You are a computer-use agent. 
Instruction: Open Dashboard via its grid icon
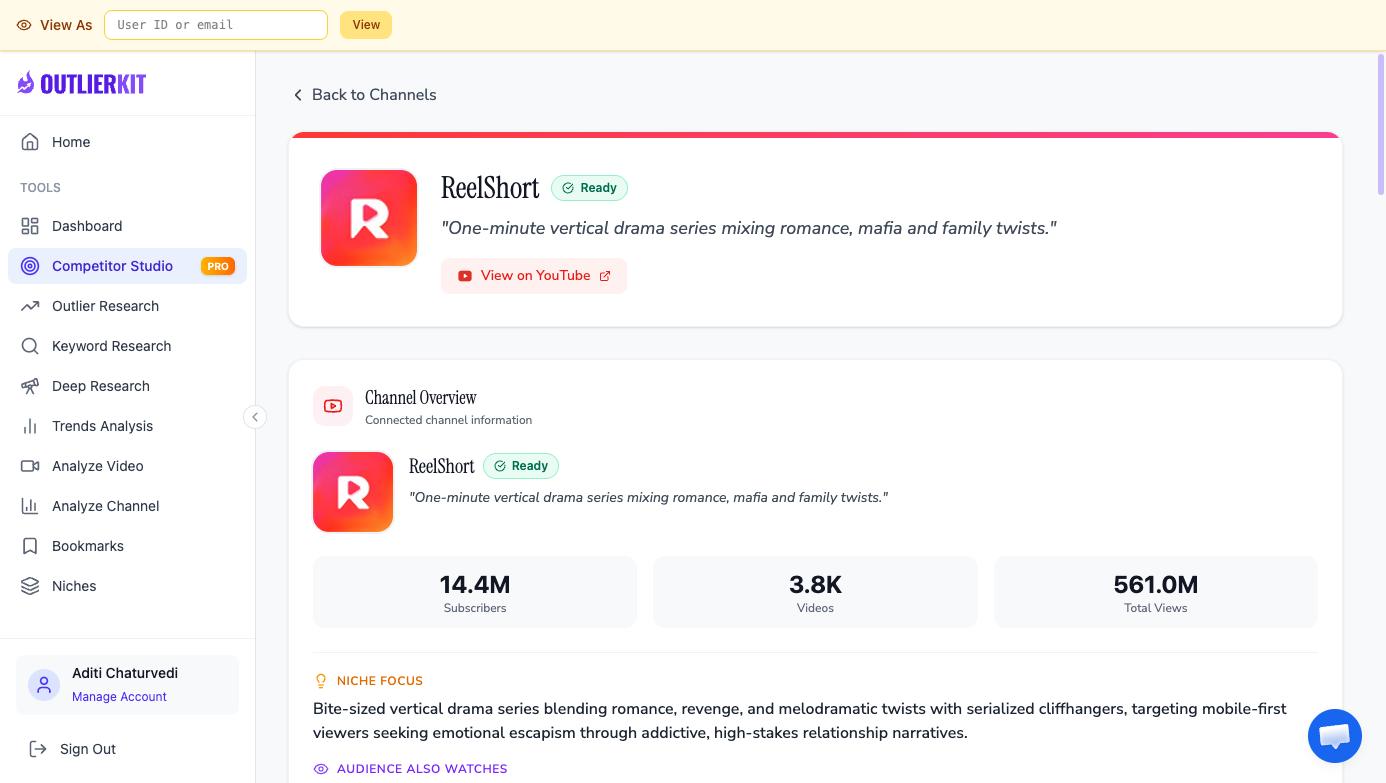[x=30, y=226]
